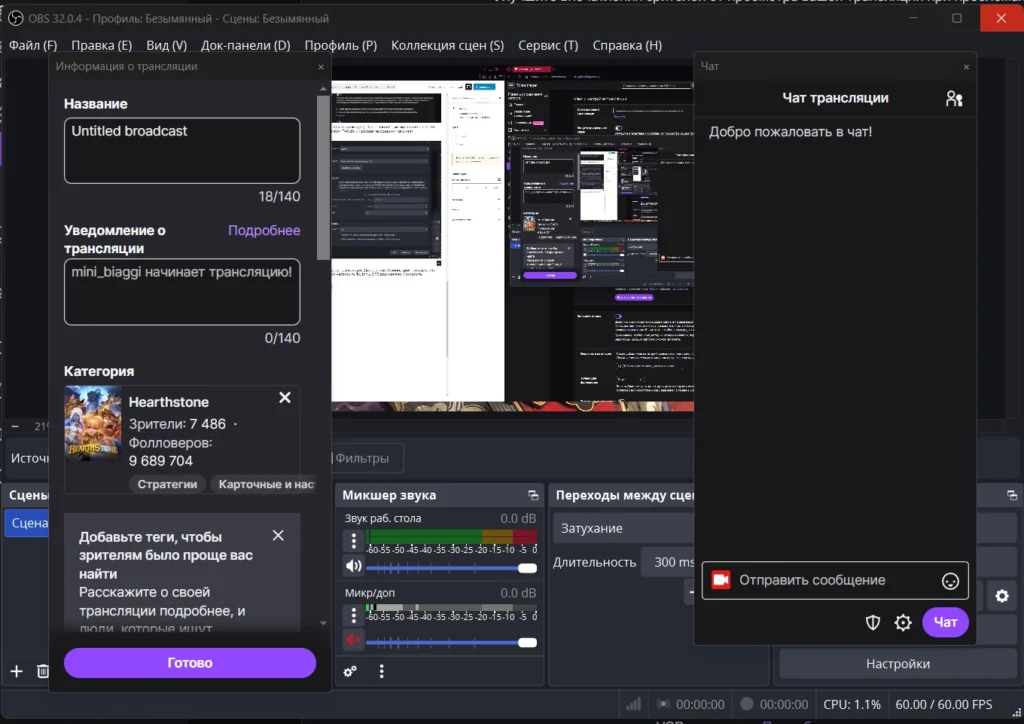Open the Сервис (T) menu
Image resolution: width=1024 pixels, height=724 pixels.
click(543, 45)
